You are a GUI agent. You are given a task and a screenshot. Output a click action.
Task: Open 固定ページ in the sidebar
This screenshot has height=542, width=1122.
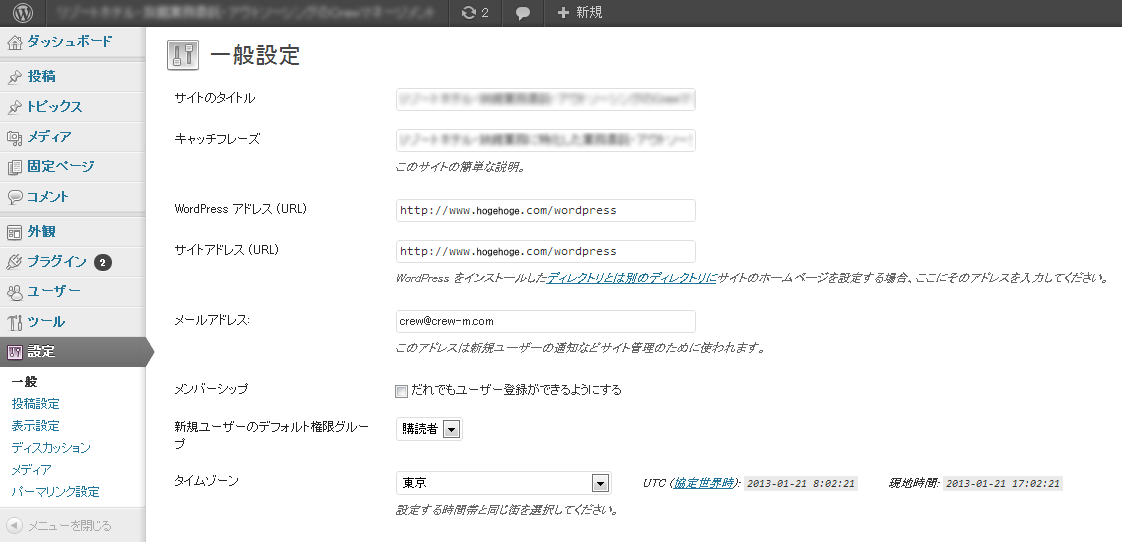click(x=61, y=167)
